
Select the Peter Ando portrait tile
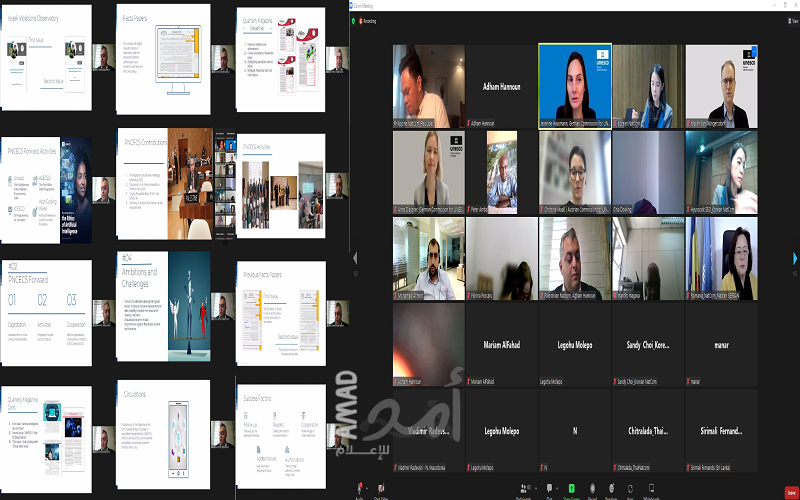501,172
